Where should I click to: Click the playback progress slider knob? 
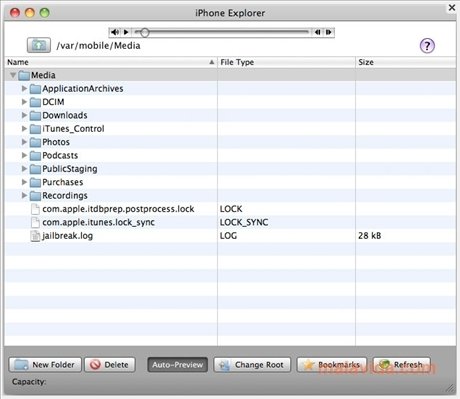(x=145, y=32)
